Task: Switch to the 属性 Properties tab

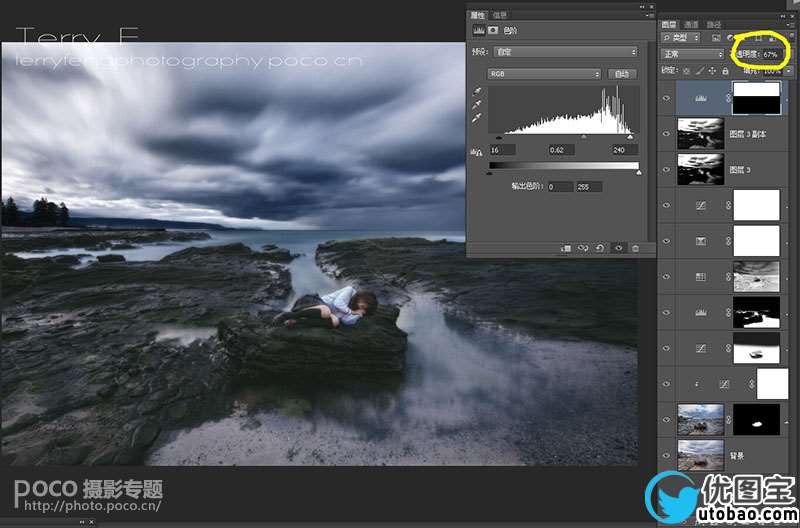Action: tap(478, 15)
